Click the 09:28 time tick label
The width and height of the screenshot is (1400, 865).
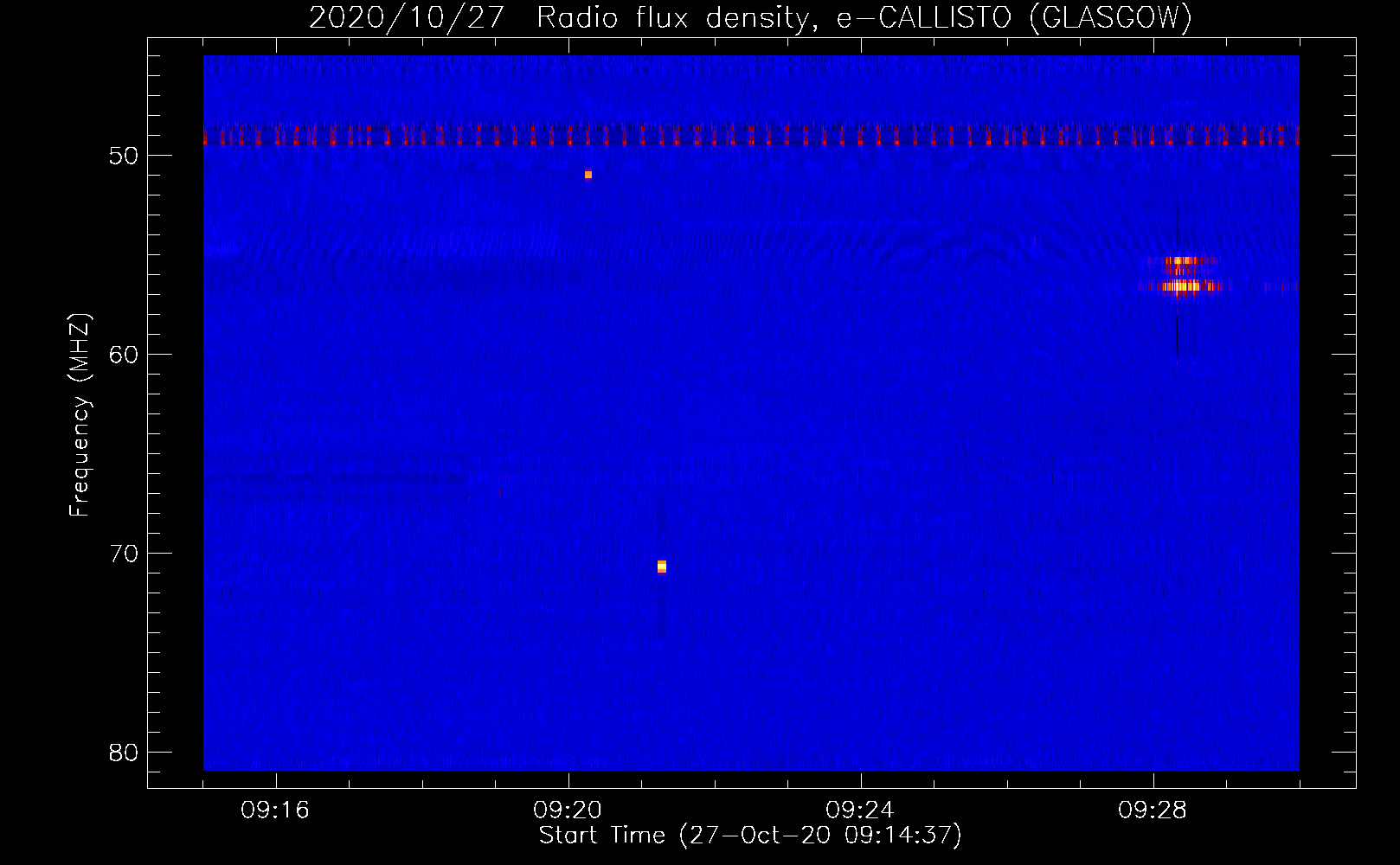click(x=1153, y=811)
